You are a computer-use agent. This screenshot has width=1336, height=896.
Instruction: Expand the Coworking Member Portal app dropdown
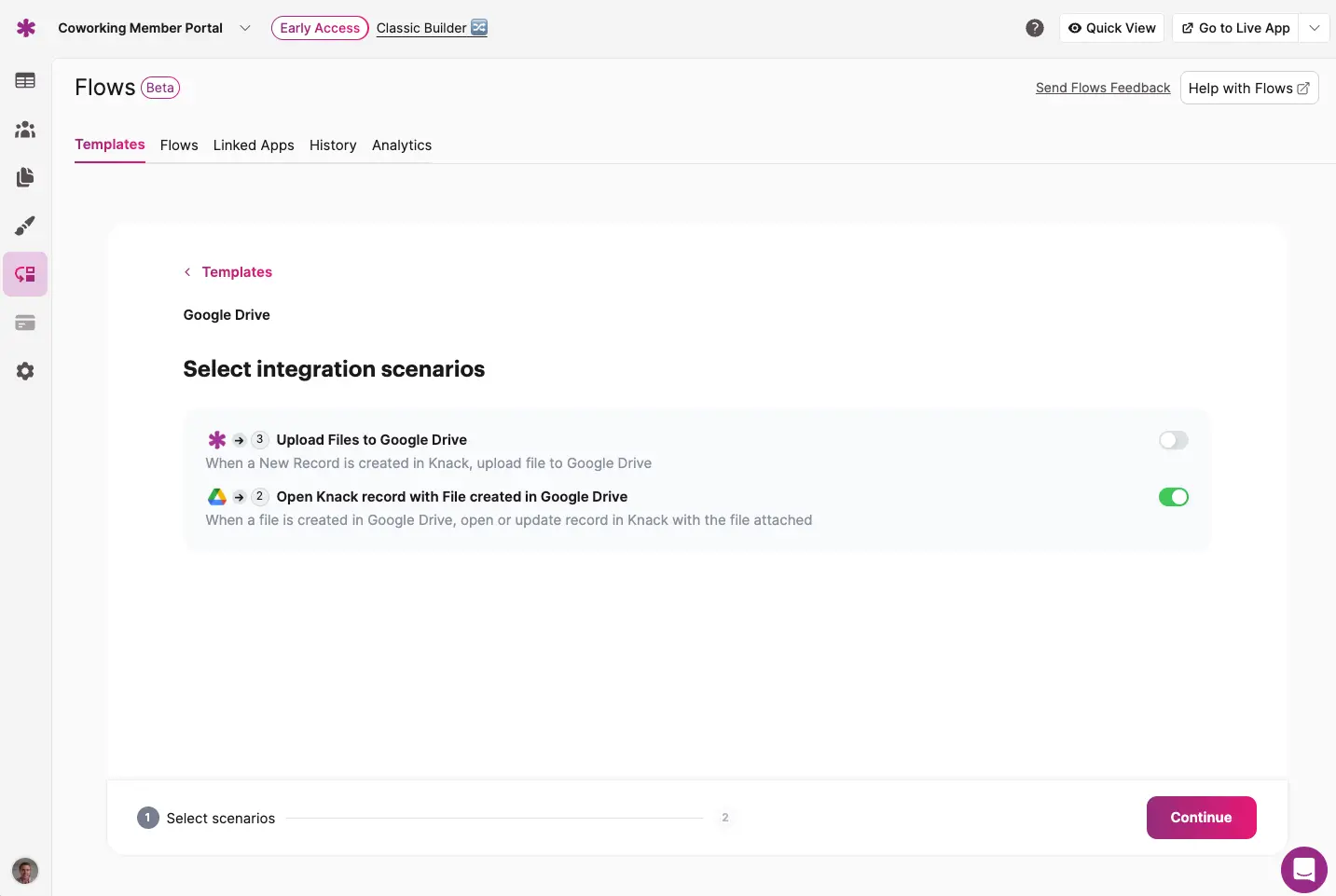coord(245,28)
